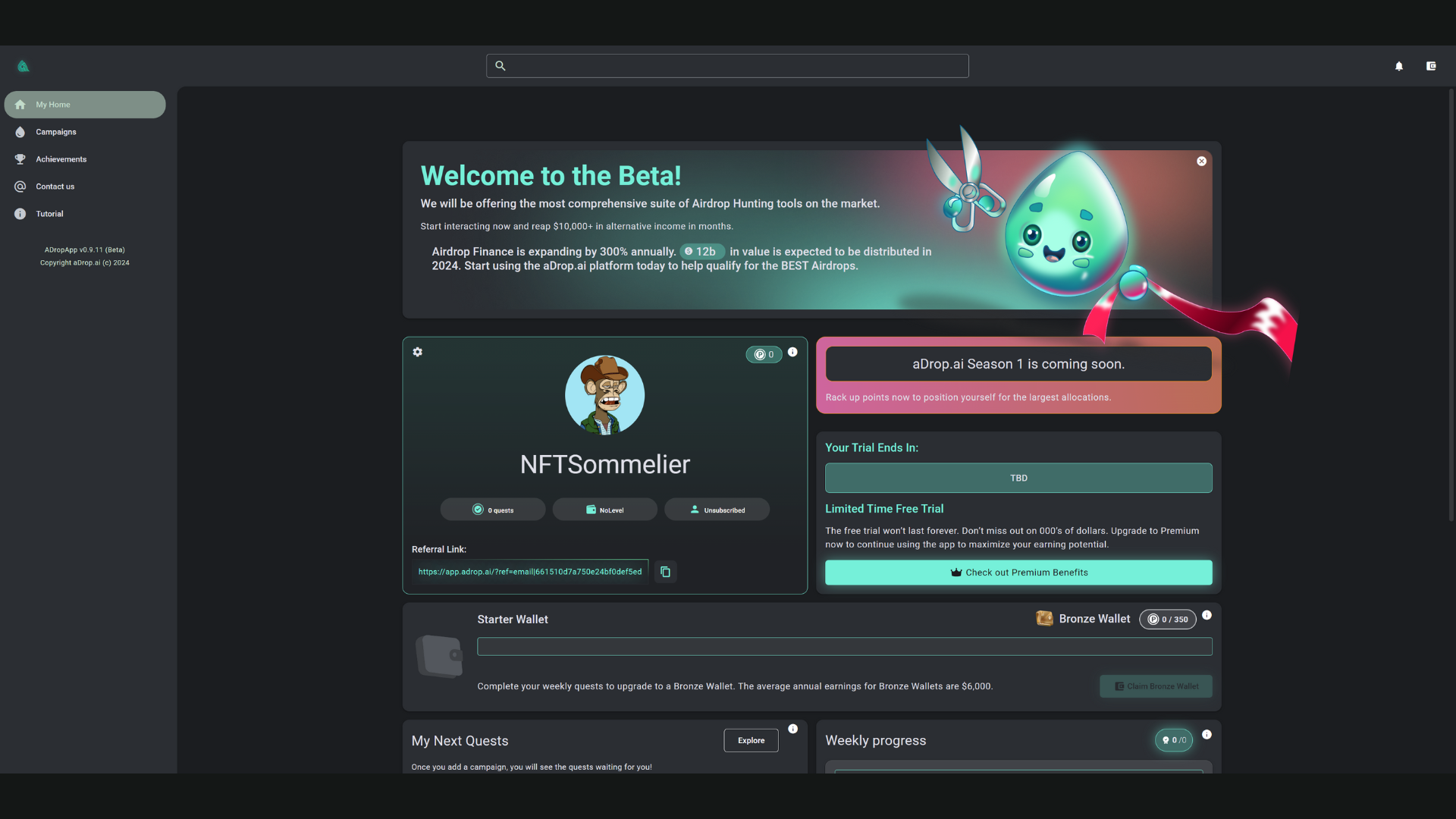
Task: Open the Campaigns sidebar icon
Action: pos(20,132)
